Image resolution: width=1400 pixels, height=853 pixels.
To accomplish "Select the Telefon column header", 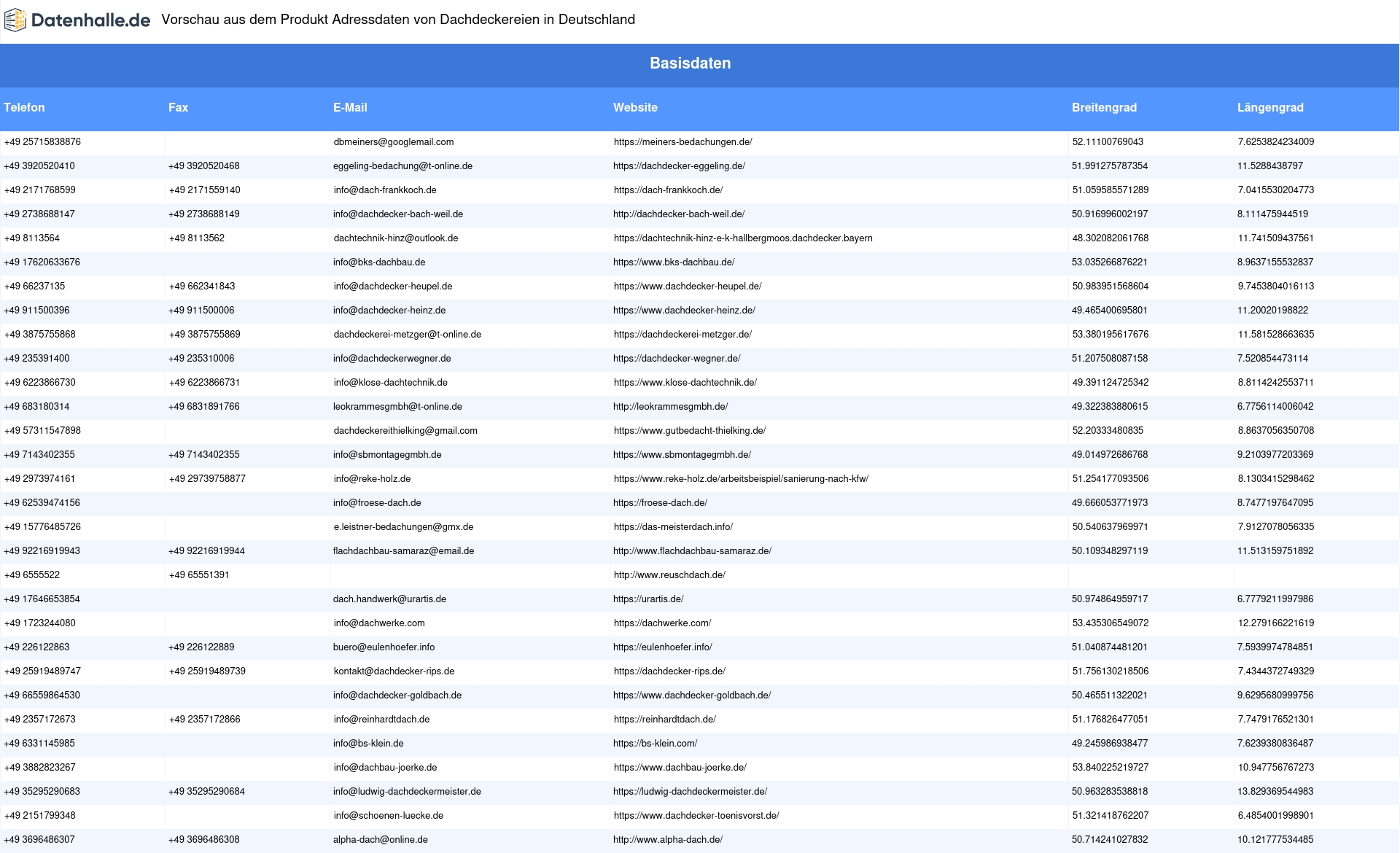I will click(x=24, y=107).
